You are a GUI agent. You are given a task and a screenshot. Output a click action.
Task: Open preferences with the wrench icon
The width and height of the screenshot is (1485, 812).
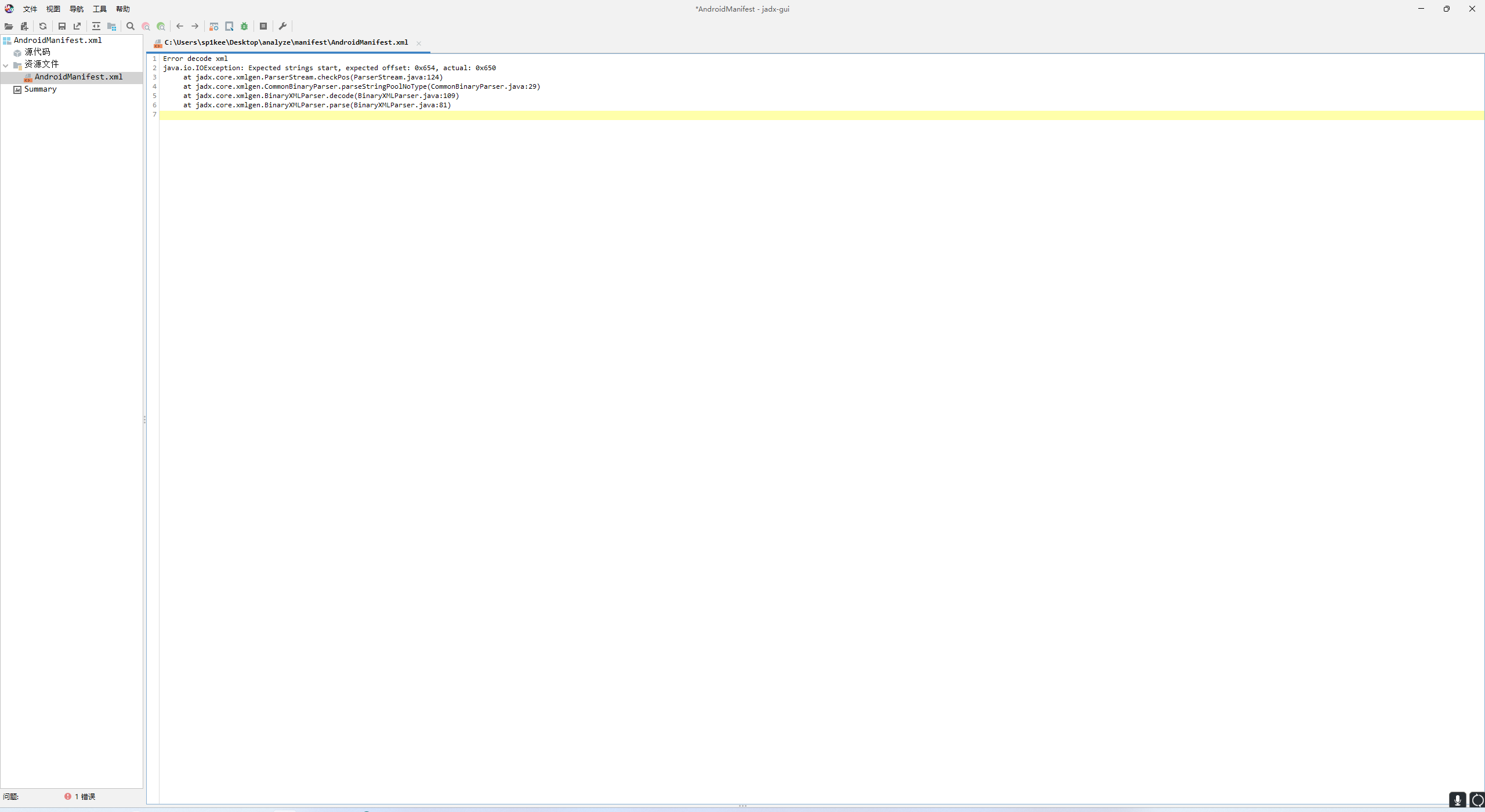pos(283,26)
